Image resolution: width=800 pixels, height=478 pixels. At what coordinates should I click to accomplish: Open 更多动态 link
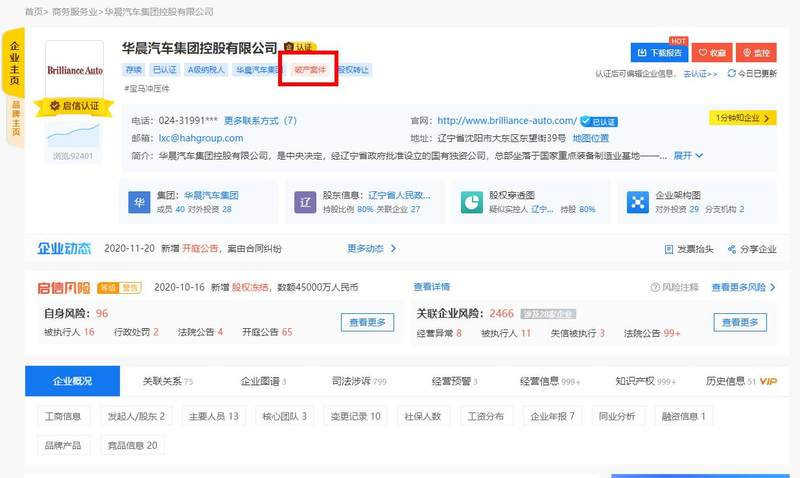click(371, 248)
